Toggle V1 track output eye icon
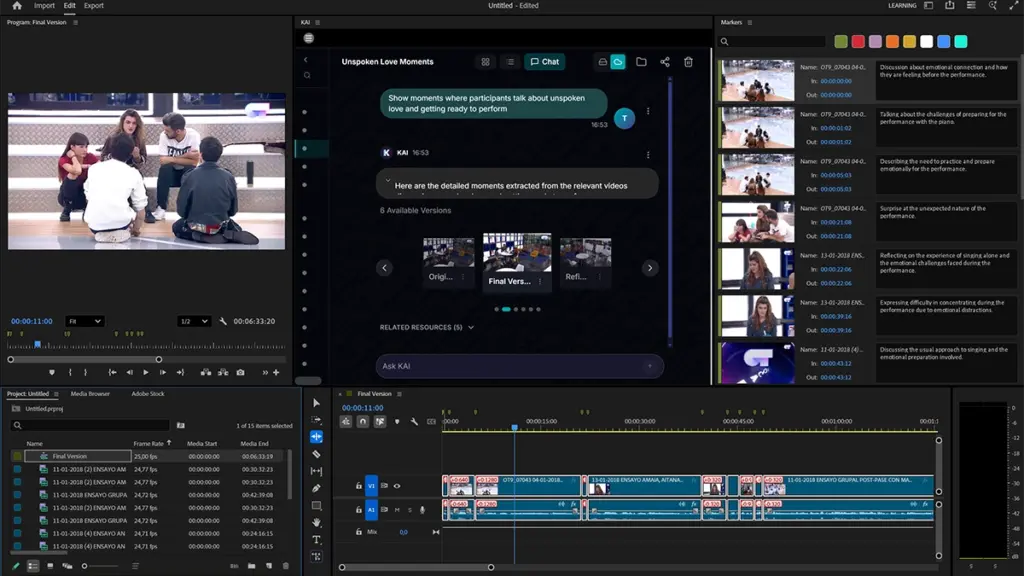This screenshot has height=576, width=1024. click(x=397, y=486)
